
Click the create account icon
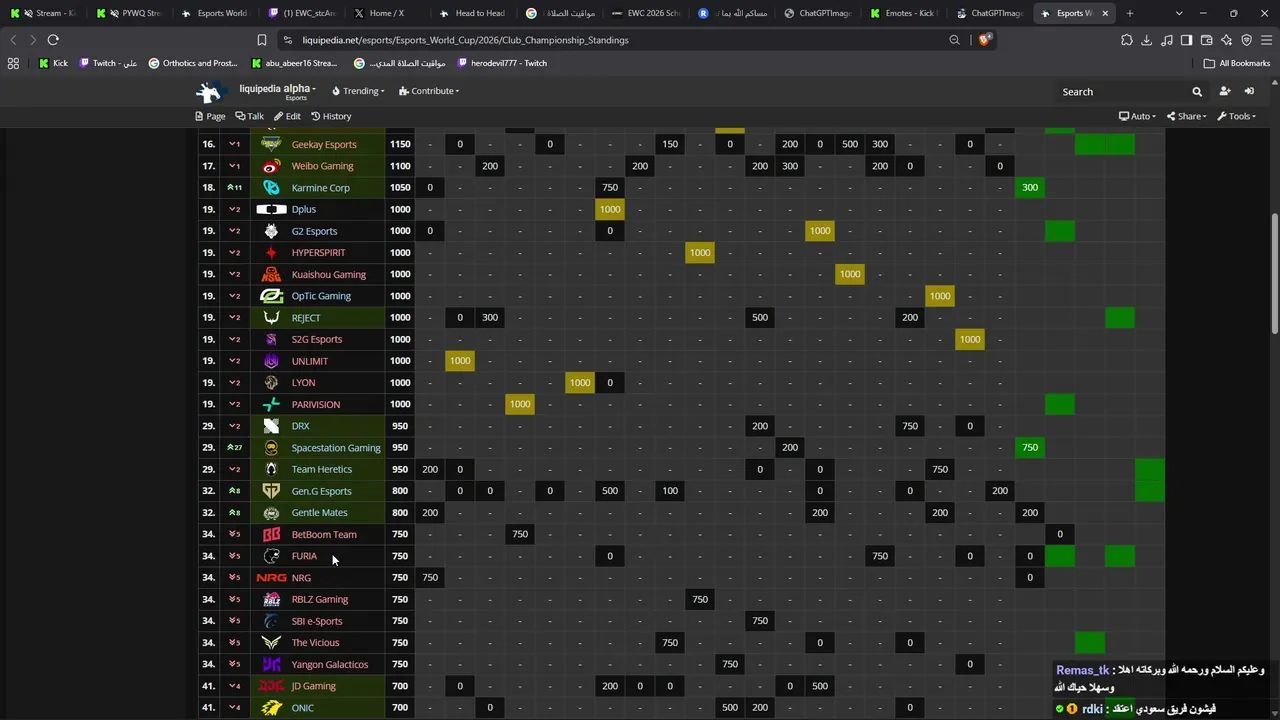1225,91
